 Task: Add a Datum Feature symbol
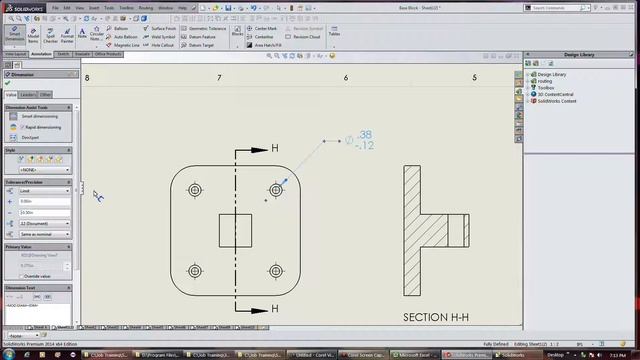click(198, 37)
